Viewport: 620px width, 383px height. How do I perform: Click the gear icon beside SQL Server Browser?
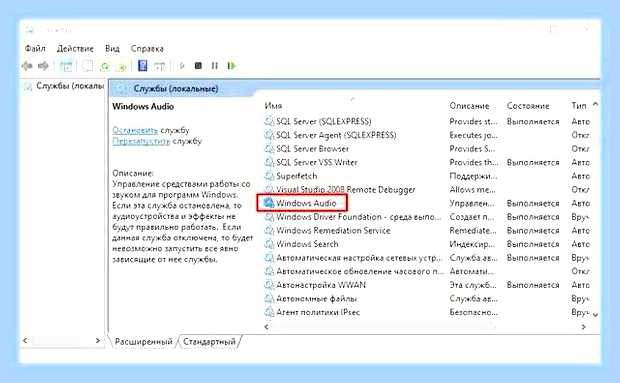pyautogui.click(x=269, y=149)
